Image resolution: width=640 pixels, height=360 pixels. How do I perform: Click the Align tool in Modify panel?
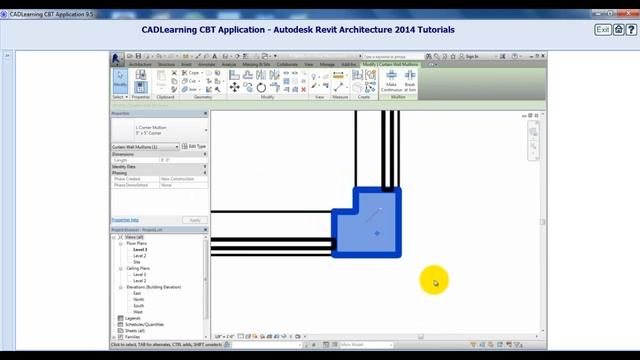234,75
